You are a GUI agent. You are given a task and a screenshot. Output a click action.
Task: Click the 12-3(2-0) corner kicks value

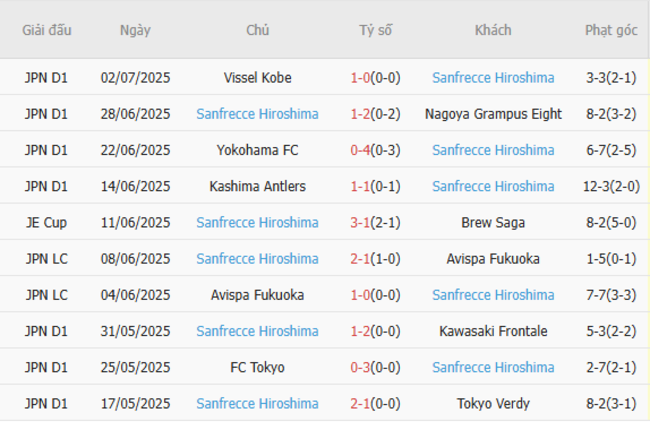point(611,186)
